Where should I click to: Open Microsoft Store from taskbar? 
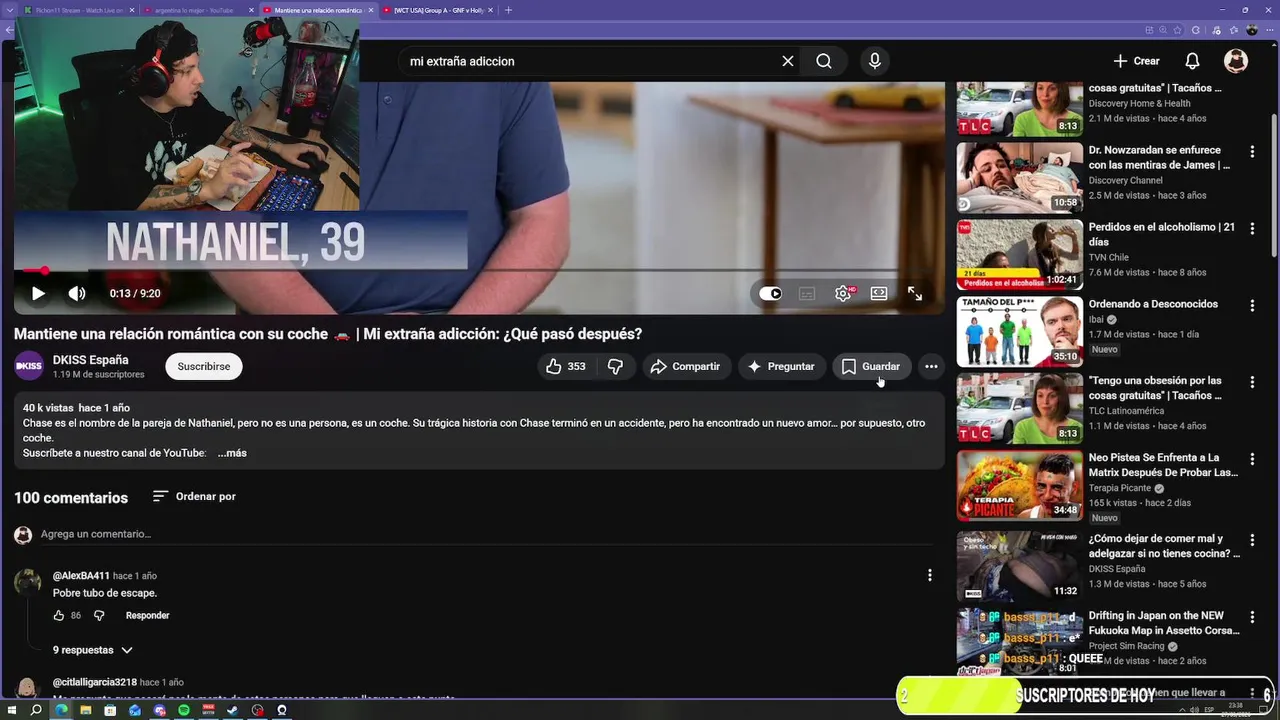coord(110,710)
